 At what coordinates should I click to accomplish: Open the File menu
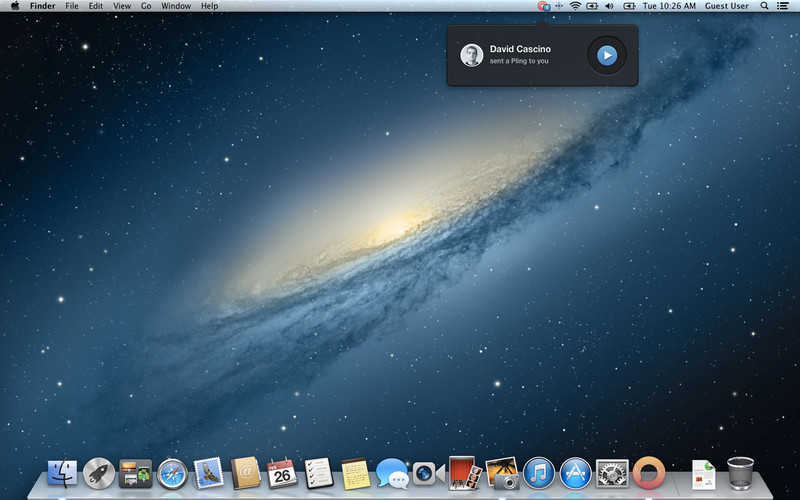pyautogui.click(x=72, y=6)
